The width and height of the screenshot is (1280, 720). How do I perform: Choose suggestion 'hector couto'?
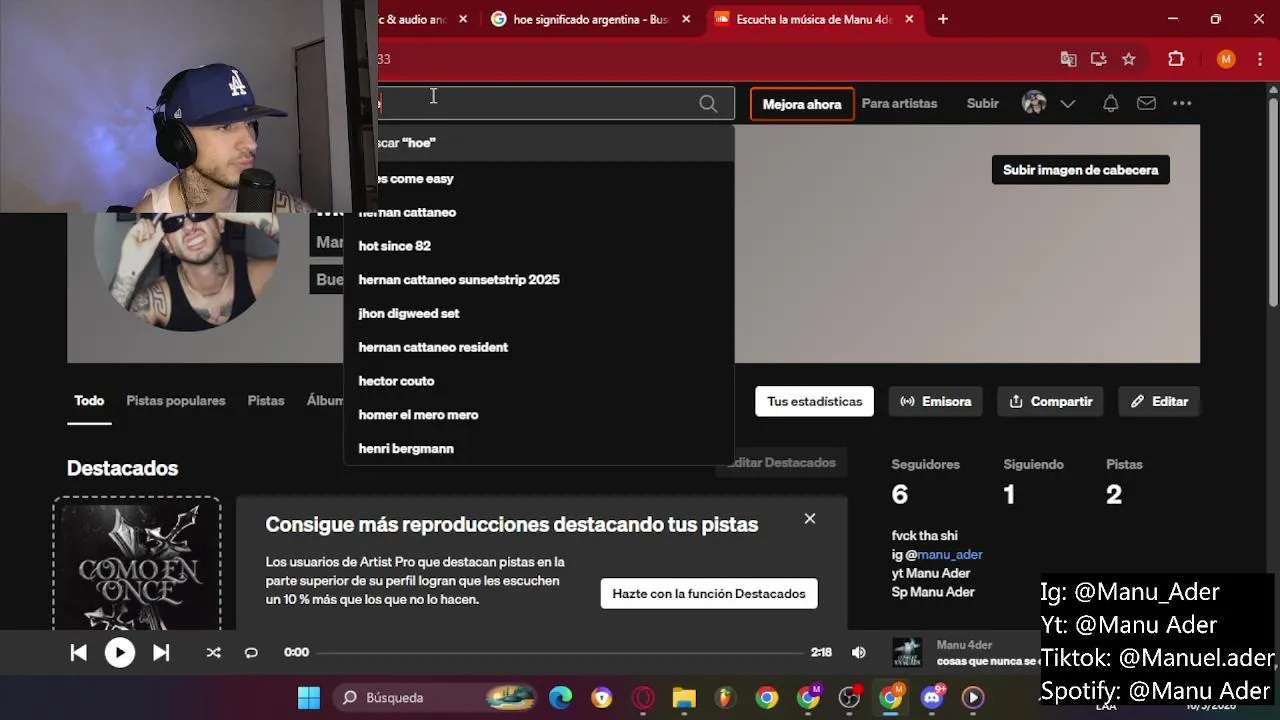click(x=539, y=381)
